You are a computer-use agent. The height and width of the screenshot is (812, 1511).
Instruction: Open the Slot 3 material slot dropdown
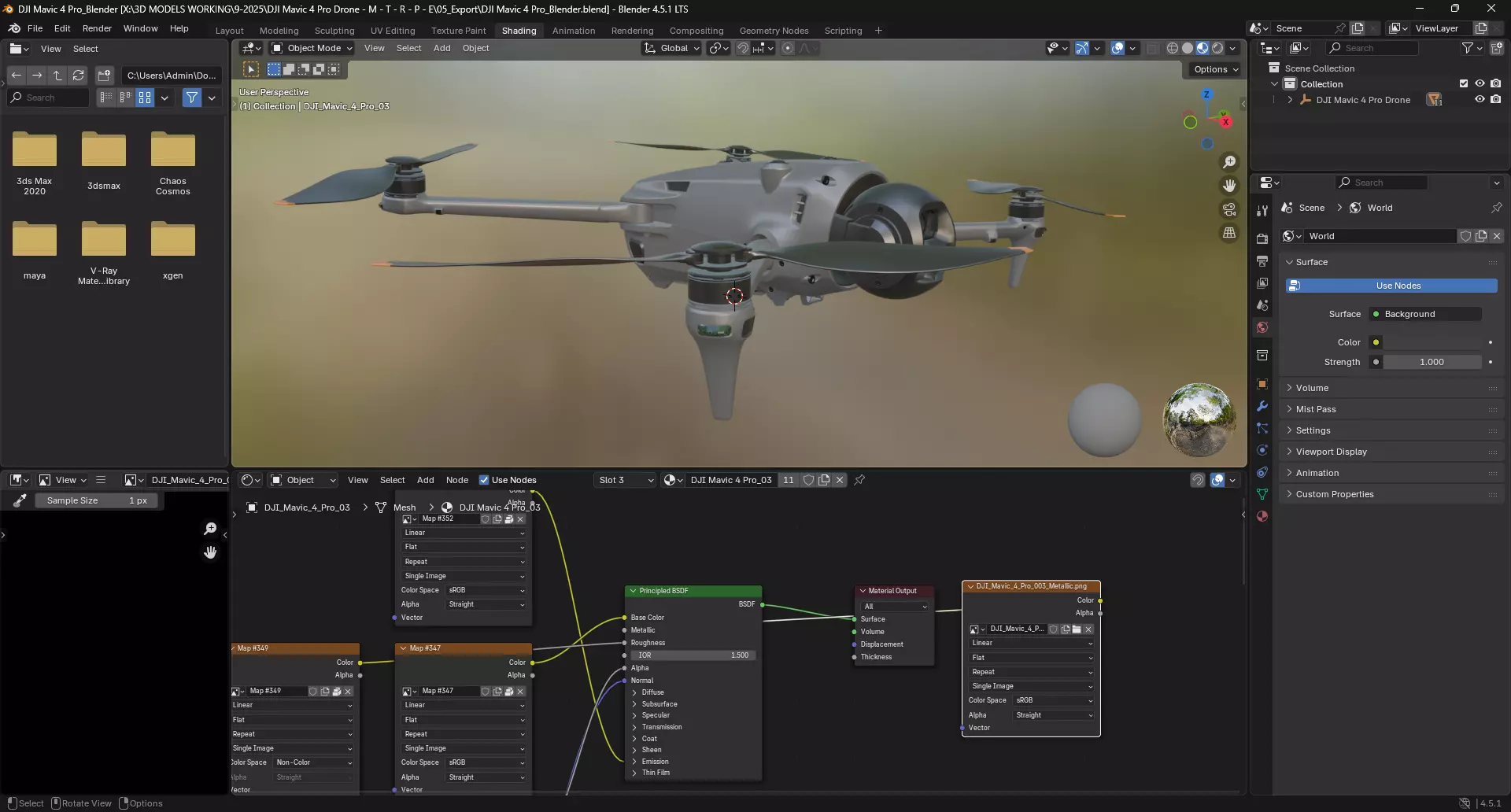[x=625, y=480]
